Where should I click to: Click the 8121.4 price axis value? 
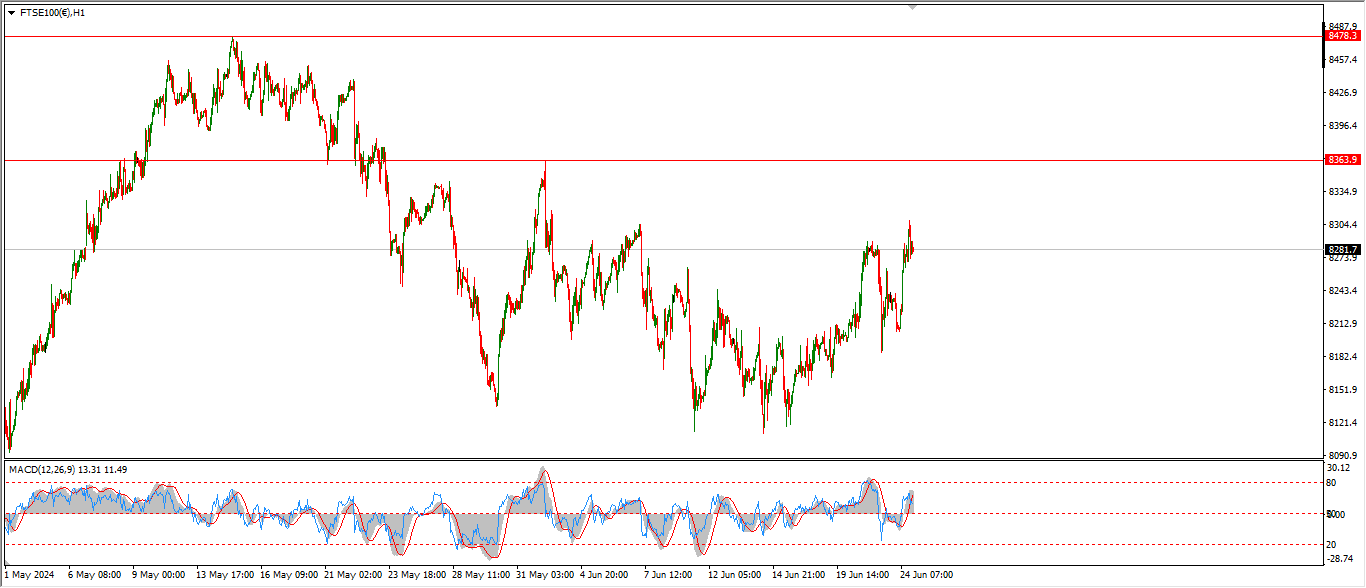click(x=1342, y=423)
